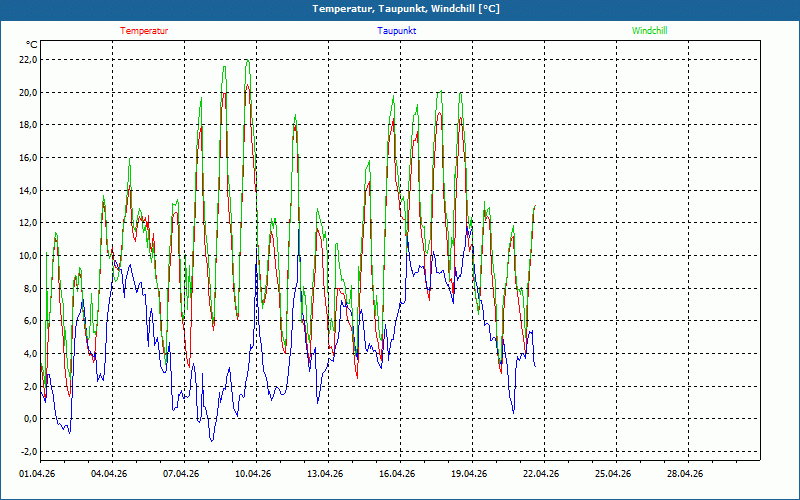
Task: Click the 22,0 value on the y-axis
Action: tap(28, 59)
